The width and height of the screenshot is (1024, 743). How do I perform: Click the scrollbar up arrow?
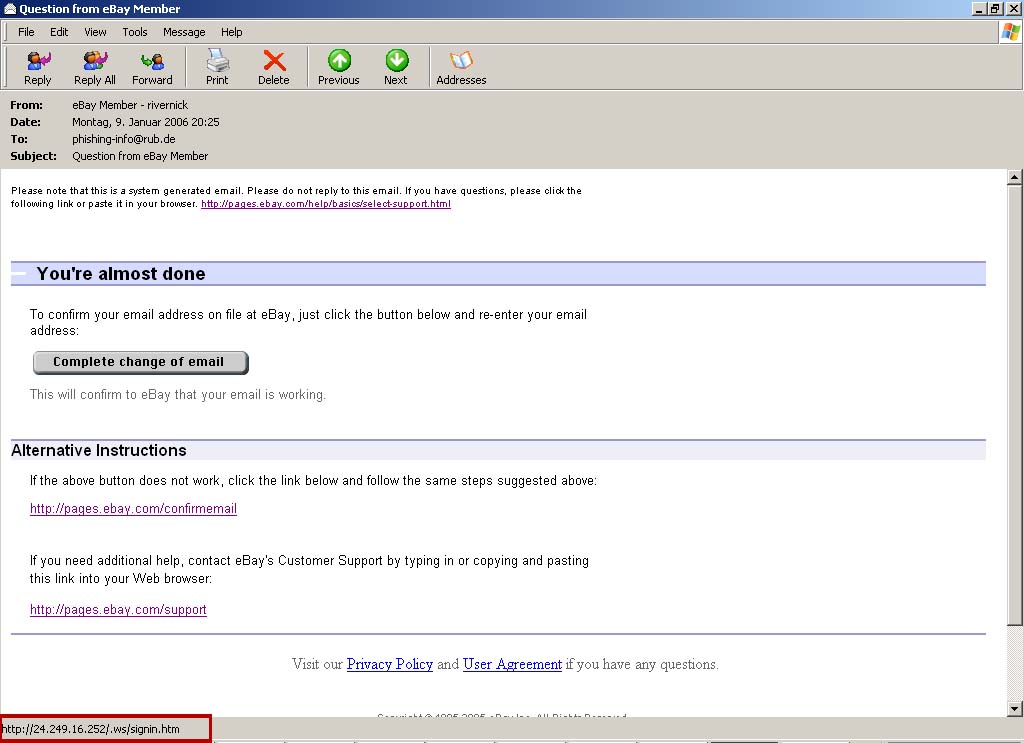coord(1014,176)
